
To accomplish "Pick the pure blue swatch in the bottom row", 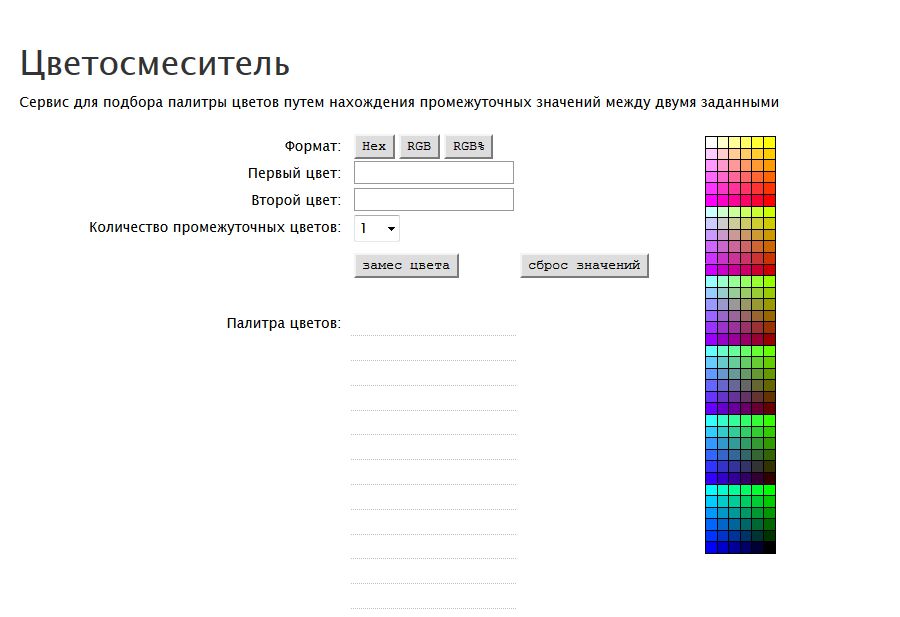I will click(x=711, y=548).
